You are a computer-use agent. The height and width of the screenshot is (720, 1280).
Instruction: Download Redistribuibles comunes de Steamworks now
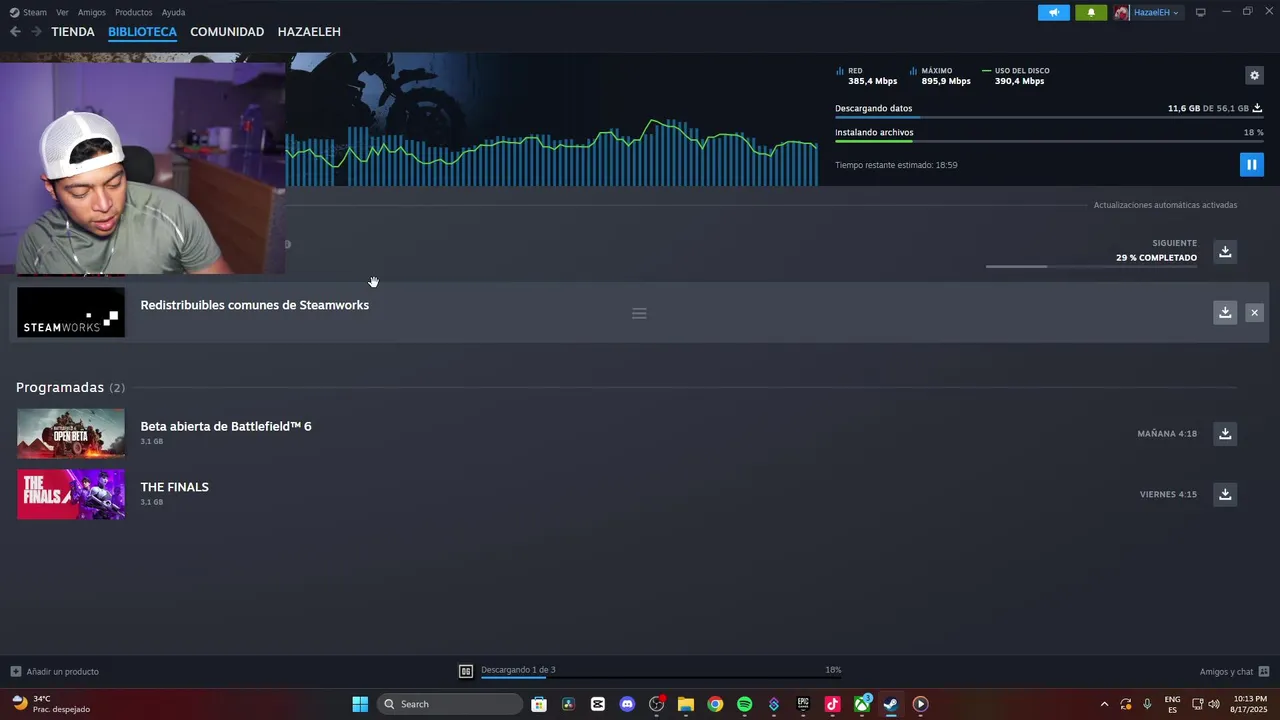(x=1225, y=313)
